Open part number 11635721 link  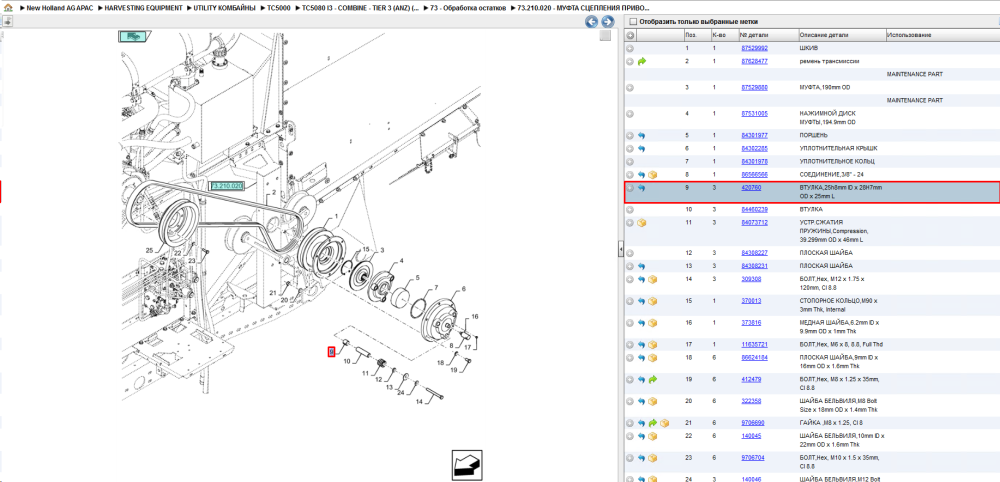(x=754, y=344)
